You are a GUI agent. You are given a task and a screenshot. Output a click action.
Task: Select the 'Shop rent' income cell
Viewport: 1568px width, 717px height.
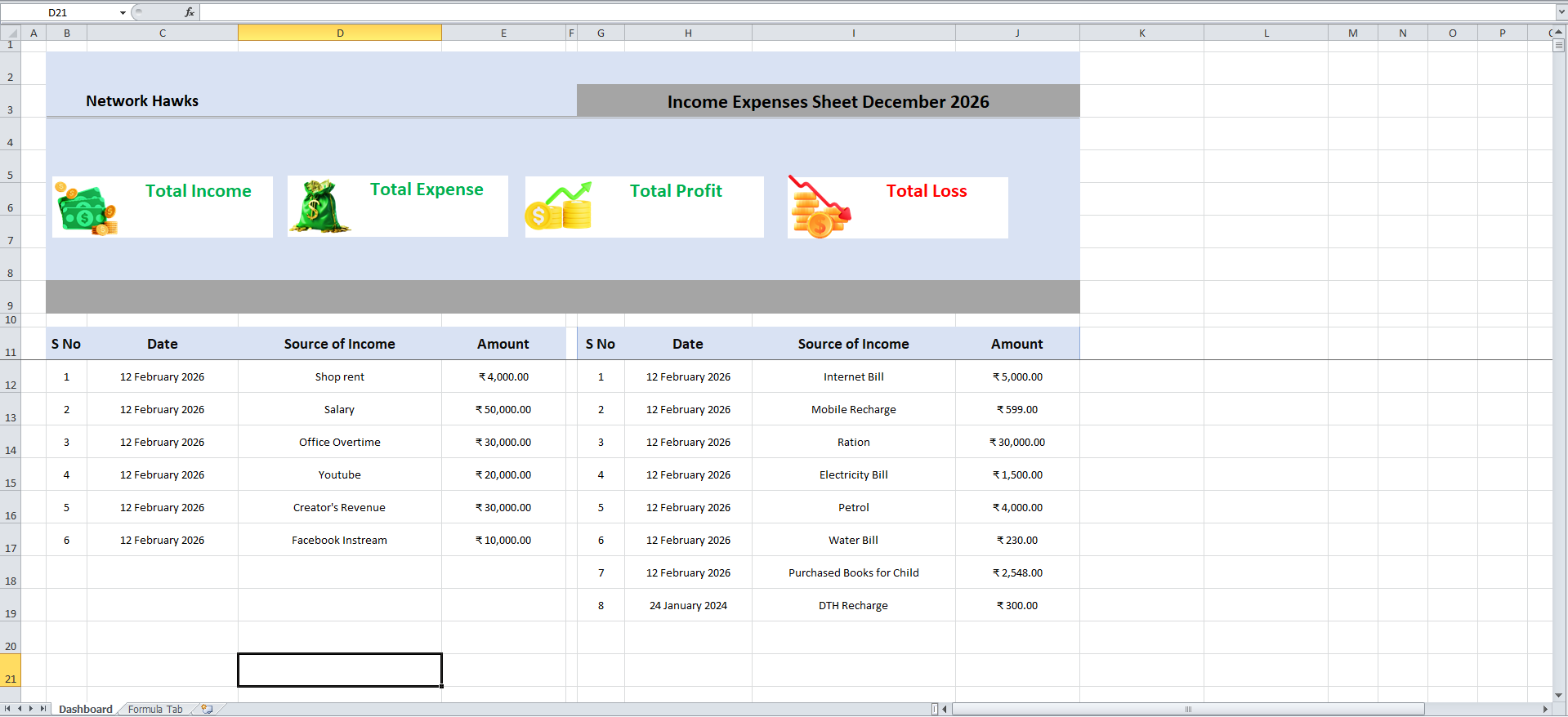click(x=340, y=376)
